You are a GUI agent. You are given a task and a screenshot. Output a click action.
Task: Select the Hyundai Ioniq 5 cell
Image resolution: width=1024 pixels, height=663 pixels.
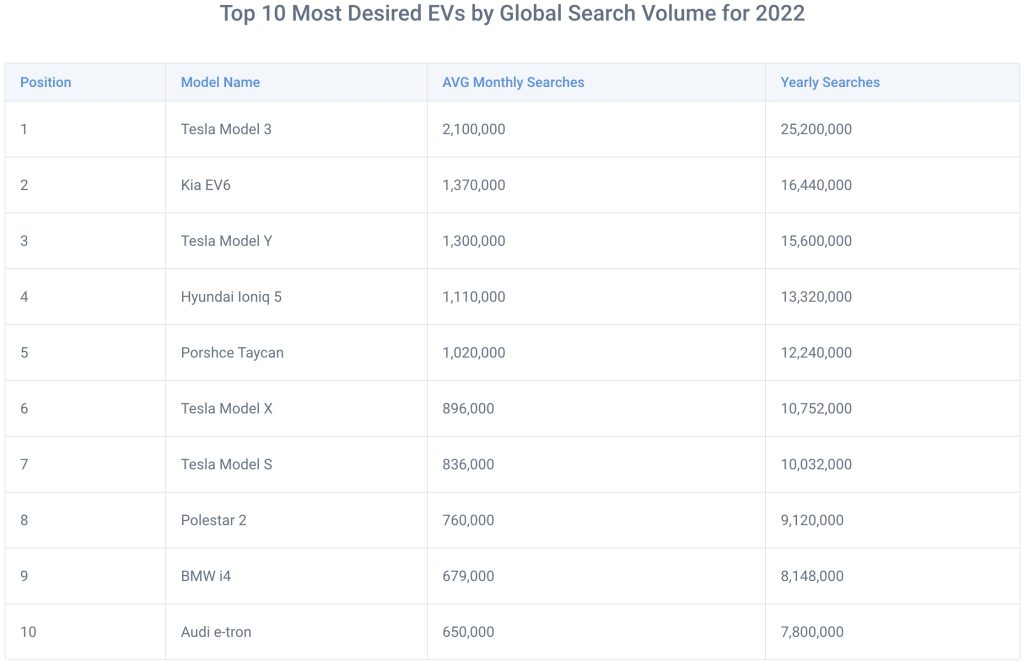click(231, 297)
